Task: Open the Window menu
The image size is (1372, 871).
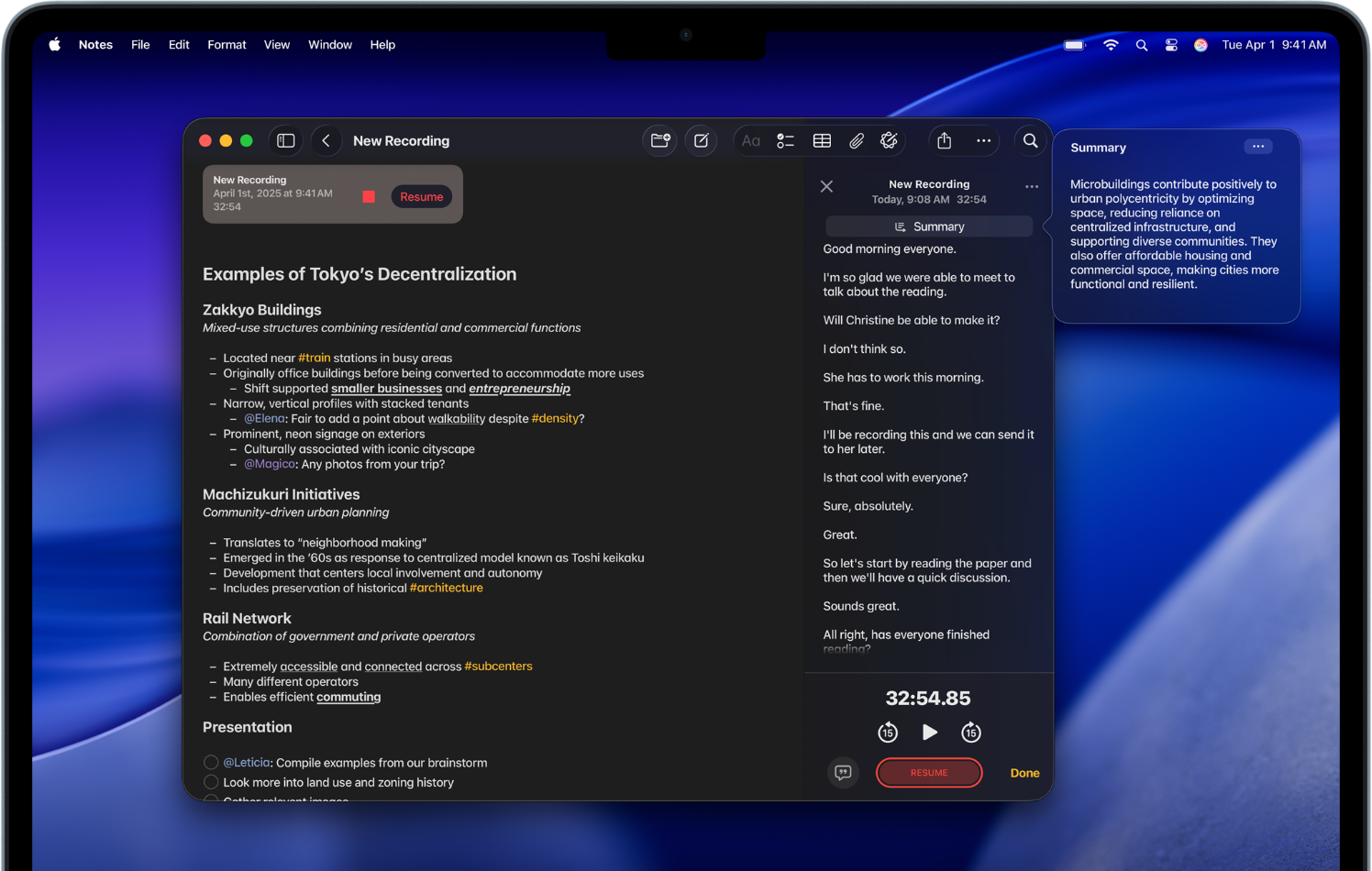Action: coord(330,45)
